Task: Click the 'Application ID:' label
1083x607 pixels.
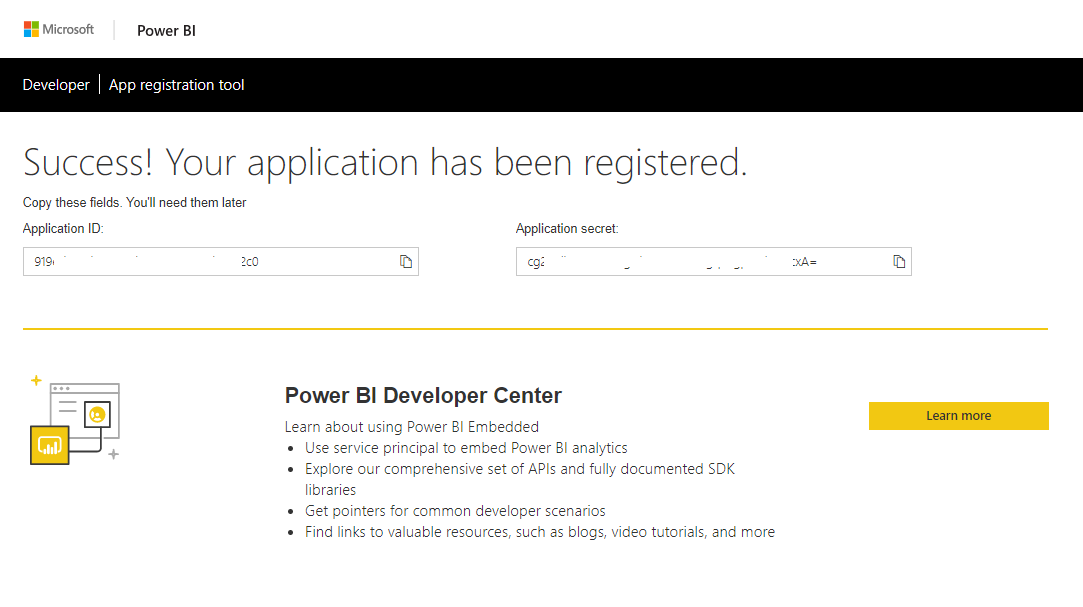Action: [x=63, y=229]
